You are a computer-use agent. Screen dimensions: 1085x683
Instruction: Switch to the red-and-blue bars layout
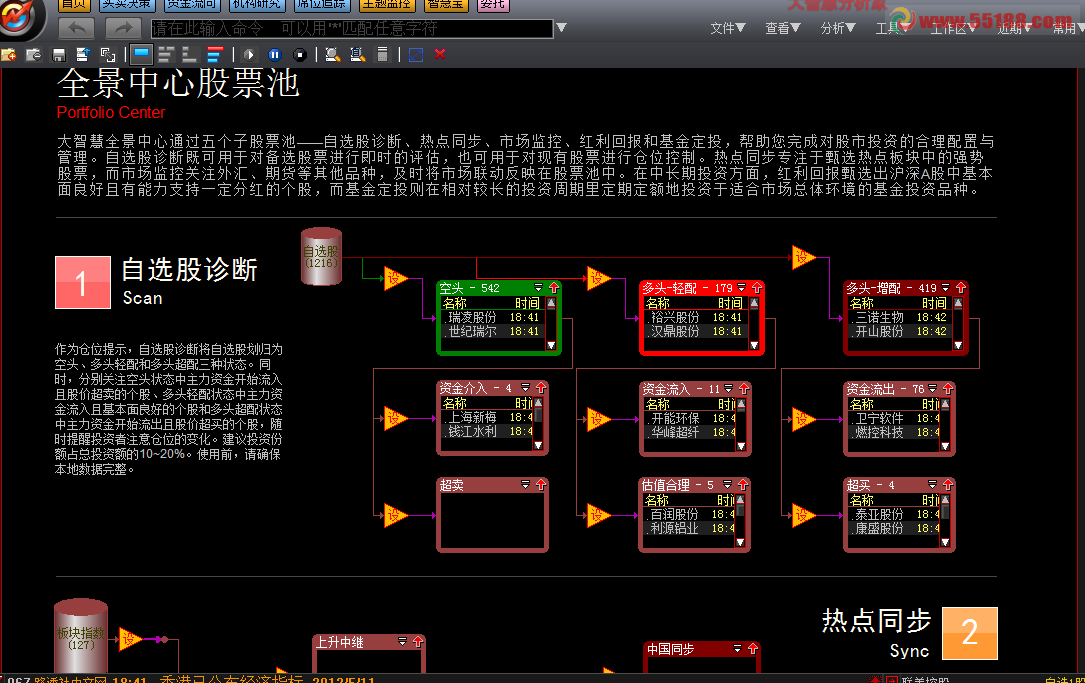(x=215, y=55)
